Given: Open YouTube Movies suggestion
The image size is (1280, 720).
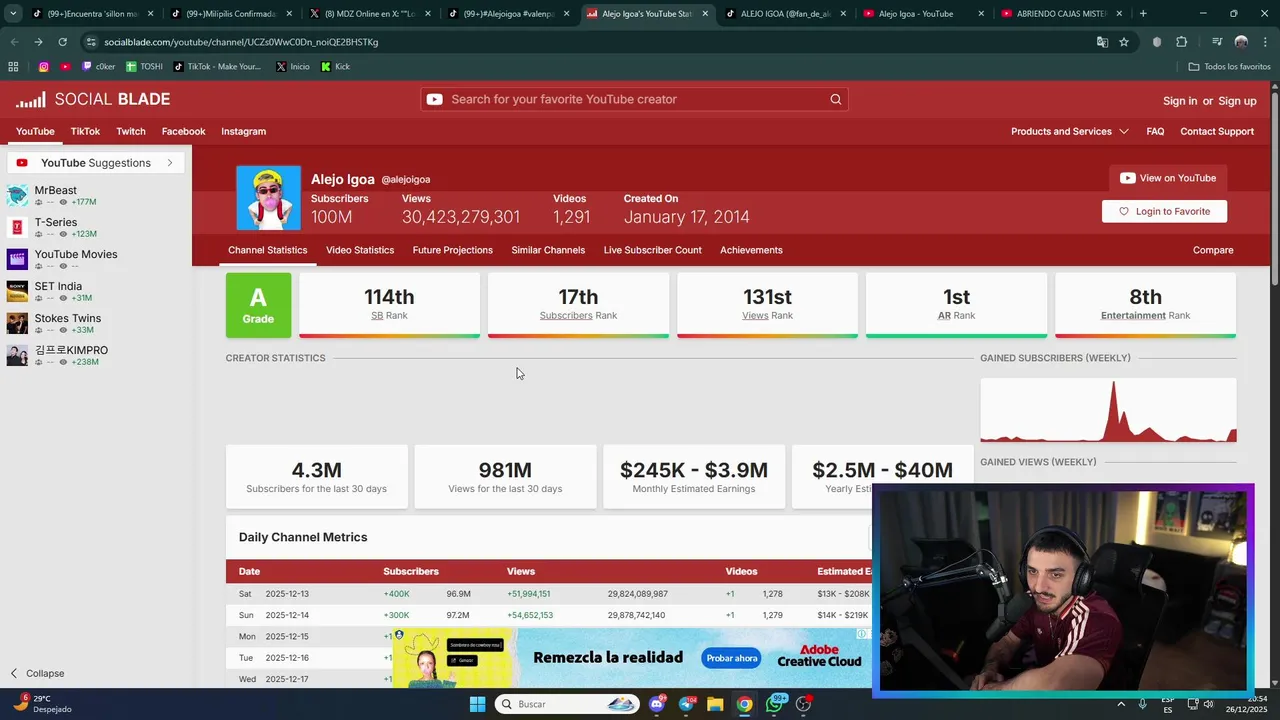Looking at the screenshot, I should pyautogui.click(x=76, y=254).
